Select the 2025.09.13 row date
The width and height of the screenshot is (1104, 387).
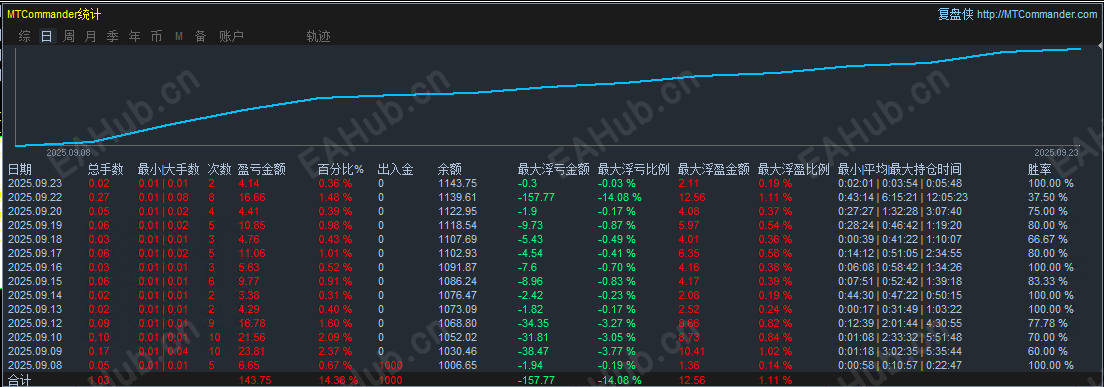[35, 310]
